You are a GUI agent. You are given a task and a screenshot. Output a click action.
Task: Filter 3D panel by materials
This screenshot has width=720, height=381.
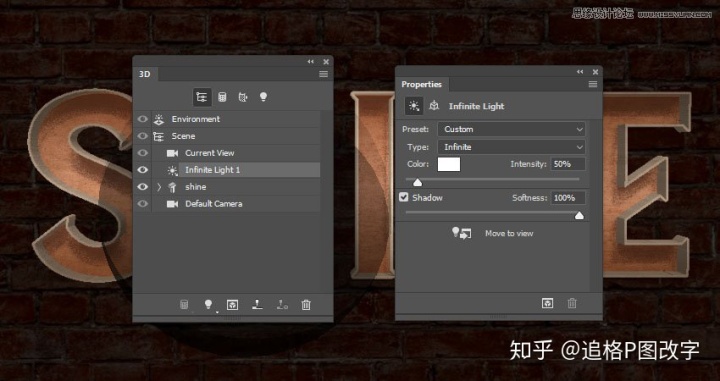[x=243, y=97]
